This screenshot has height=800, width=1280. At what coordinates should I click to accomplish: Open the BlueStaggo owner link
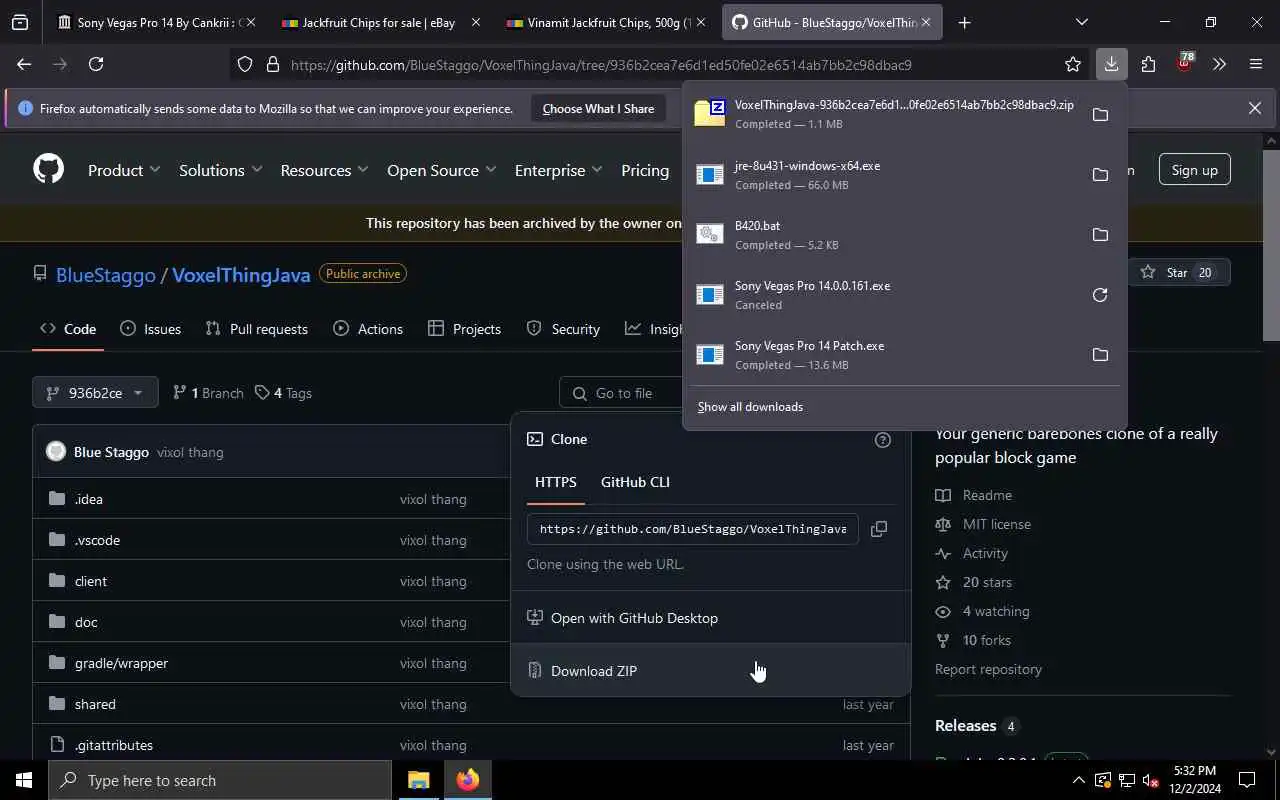pyautogui.click(x=106, y=275)
